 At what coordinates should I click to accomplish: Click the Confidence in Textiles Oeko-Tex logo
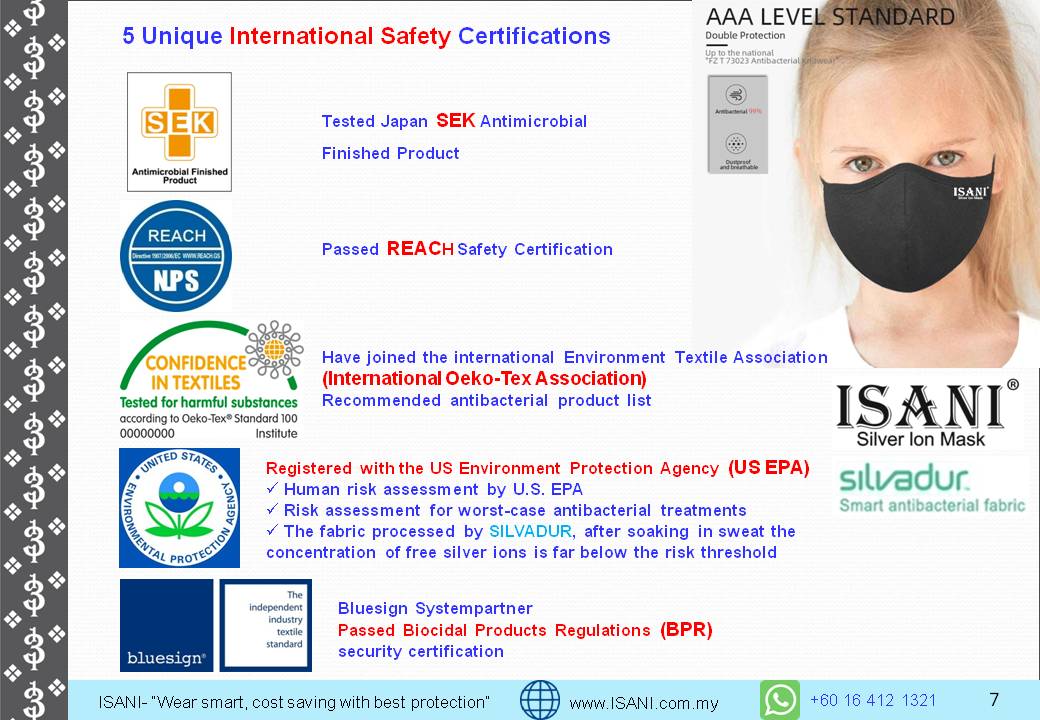210,381
